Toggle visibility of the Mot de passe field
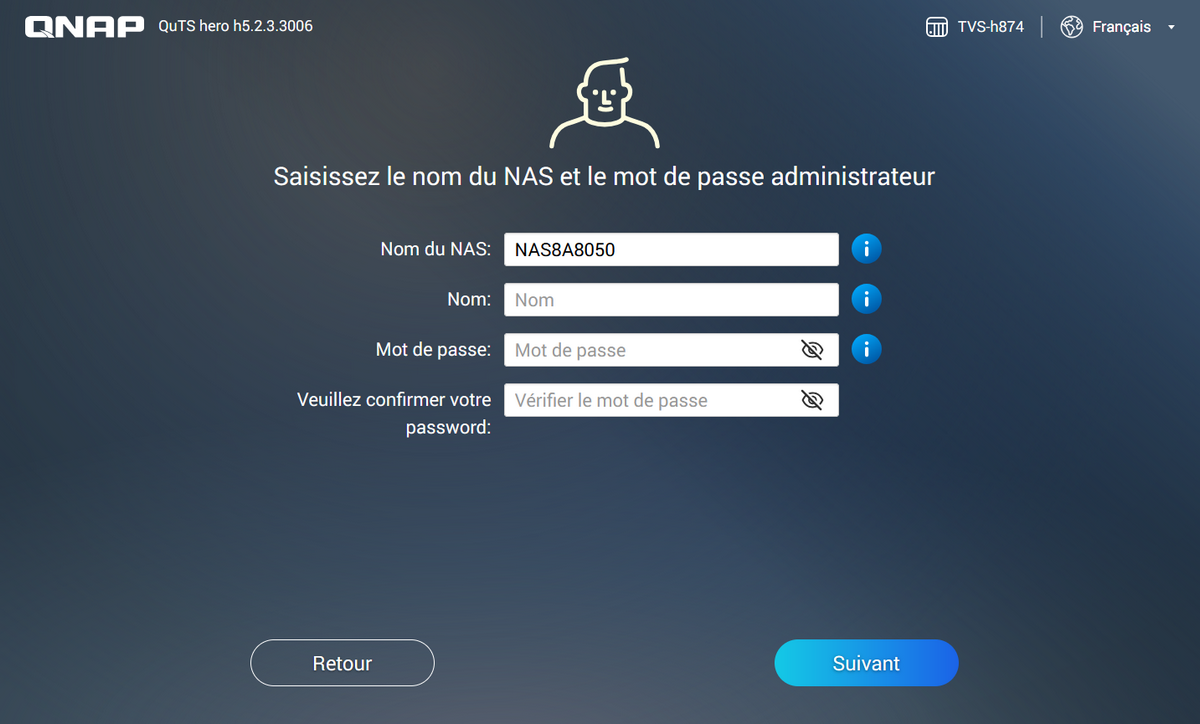 click(812, 350)
